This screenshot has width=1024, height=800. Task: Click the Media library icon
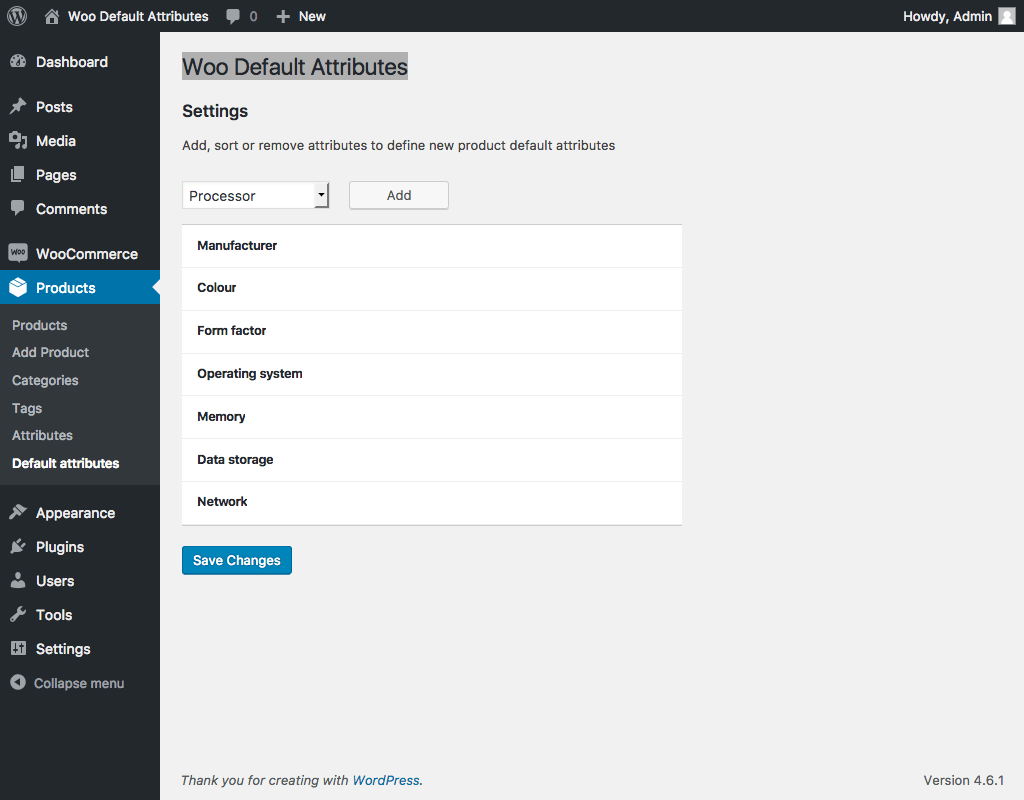coord(18,140)
